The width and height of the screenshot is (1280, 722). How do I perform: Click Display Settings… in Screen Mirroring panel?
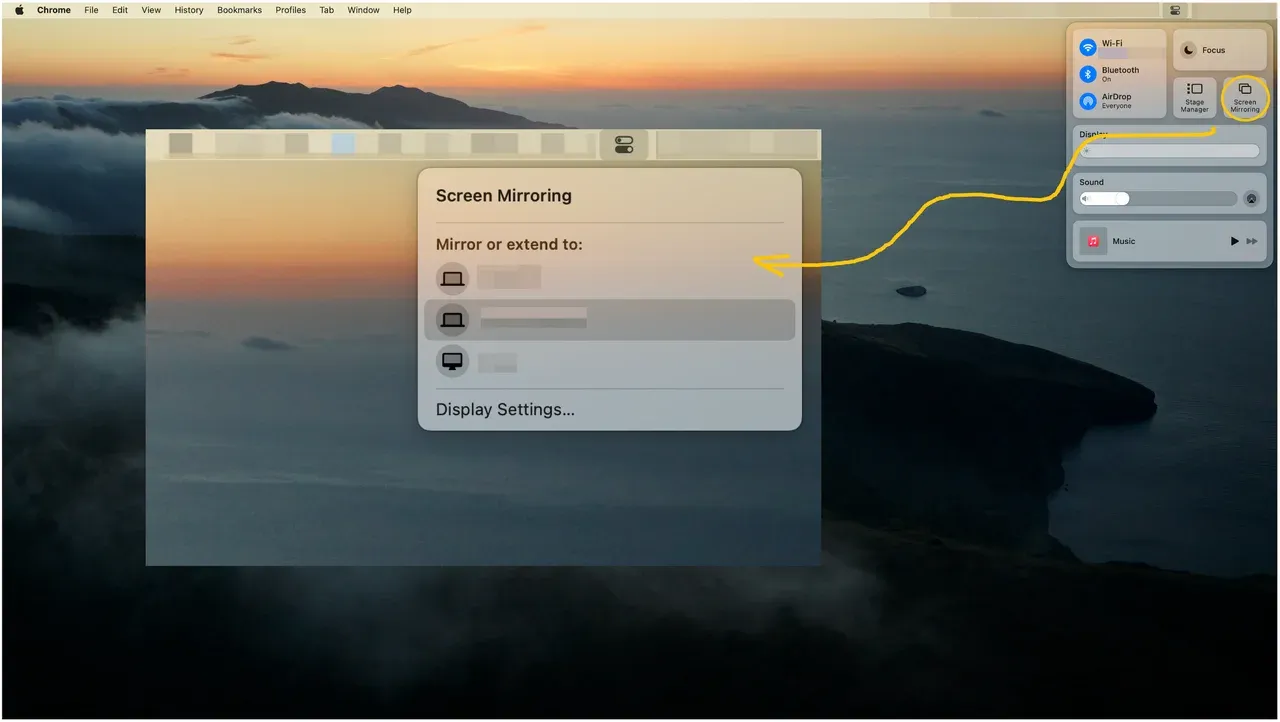click(x=505, y=409)
